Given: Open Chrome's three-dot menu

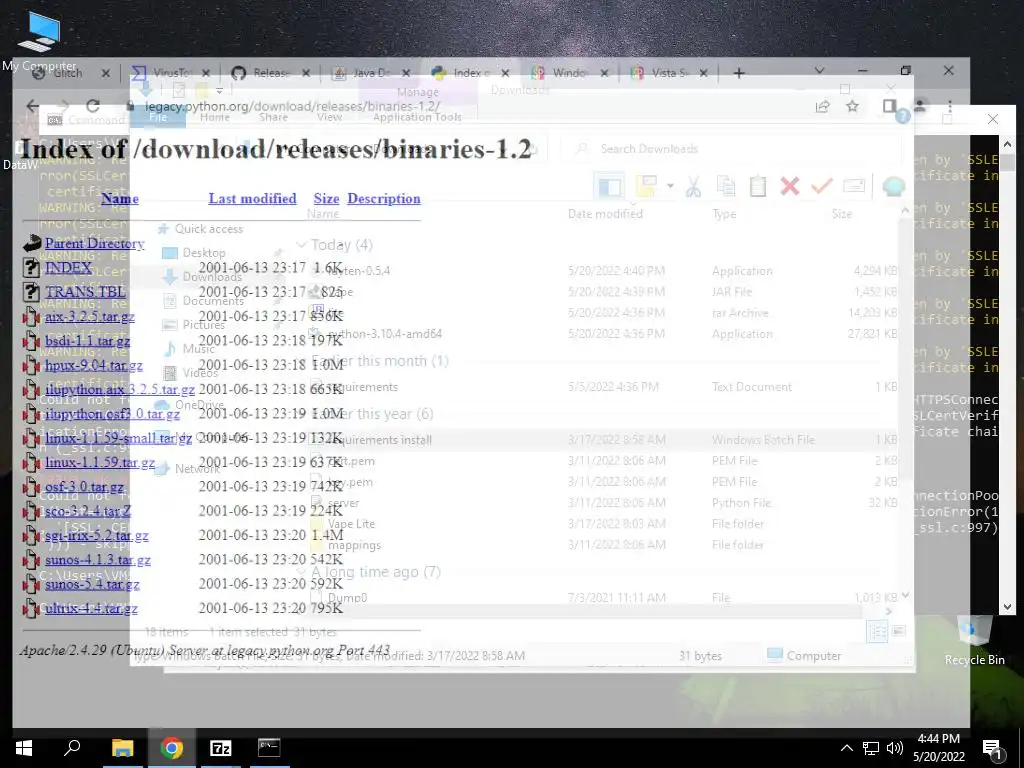Looking at the screenshot, I should (950, 106).
